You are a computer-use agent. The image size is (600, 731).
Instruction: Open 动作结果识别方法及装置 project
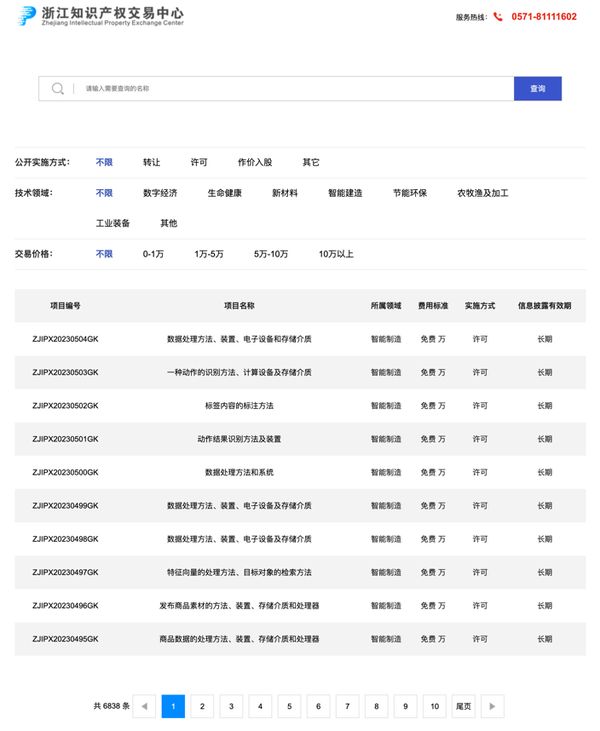[x=239, y=439]
